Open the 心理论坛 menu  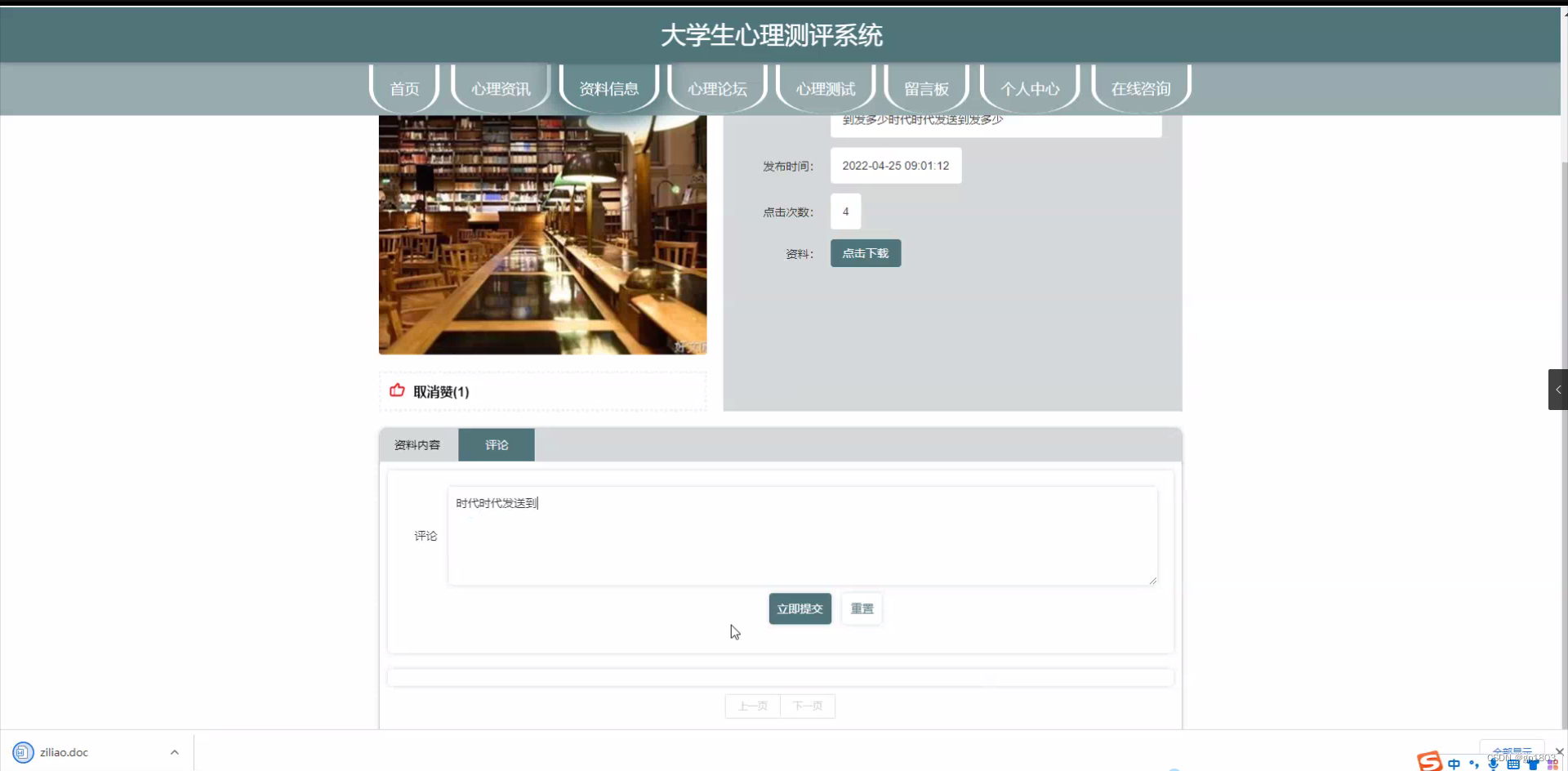717,88
